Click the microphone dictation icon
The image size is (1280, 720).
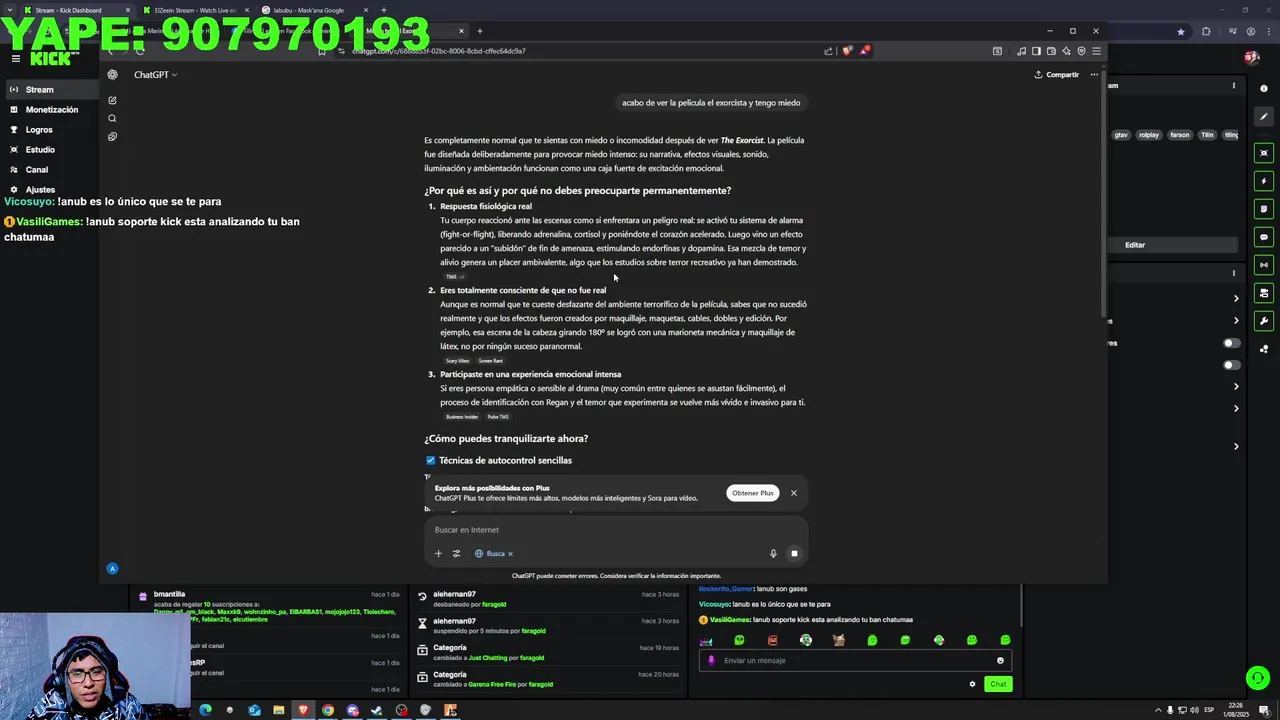(773, 553)
